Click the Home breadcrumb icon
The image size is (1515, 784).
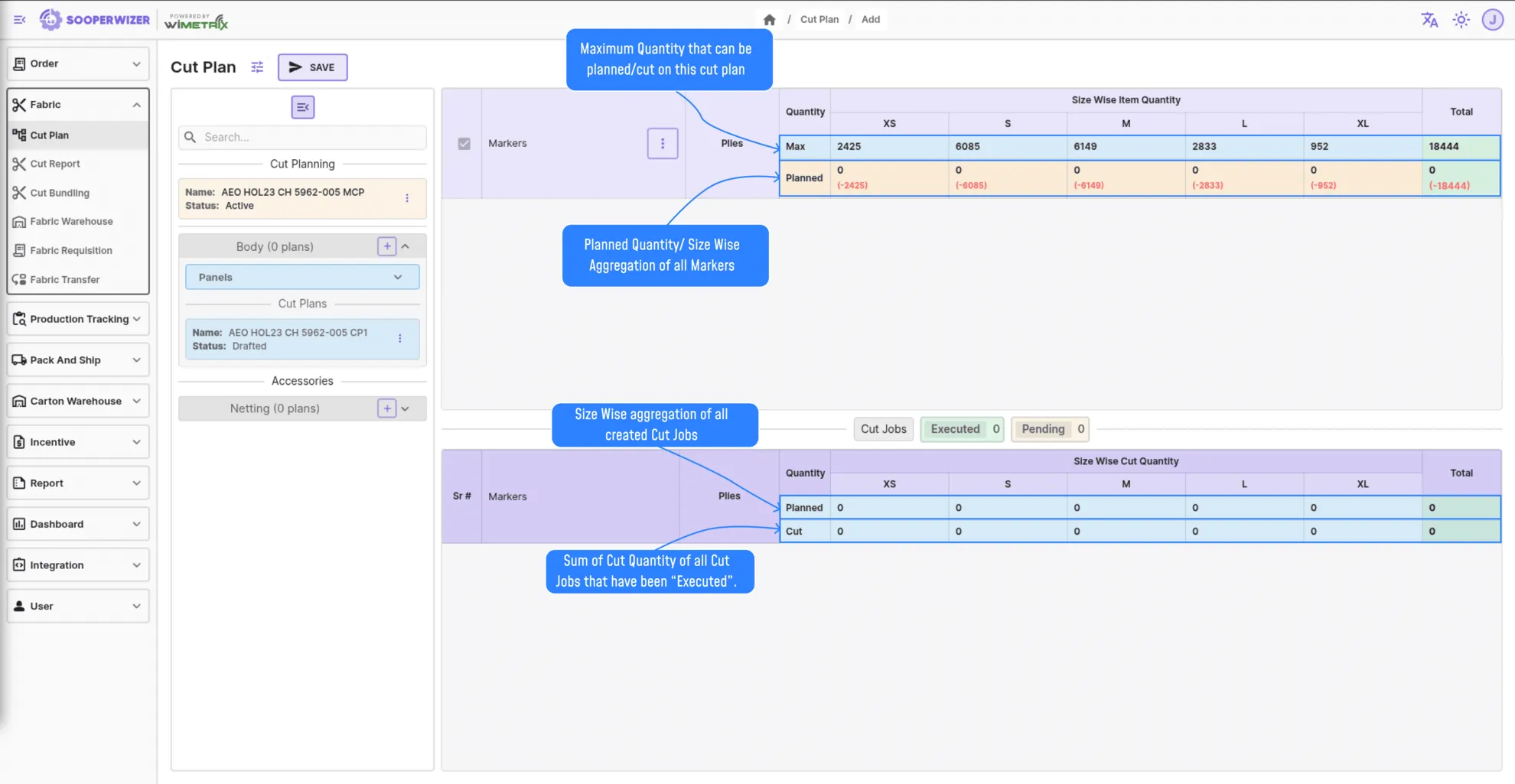(x=769, y=19)
